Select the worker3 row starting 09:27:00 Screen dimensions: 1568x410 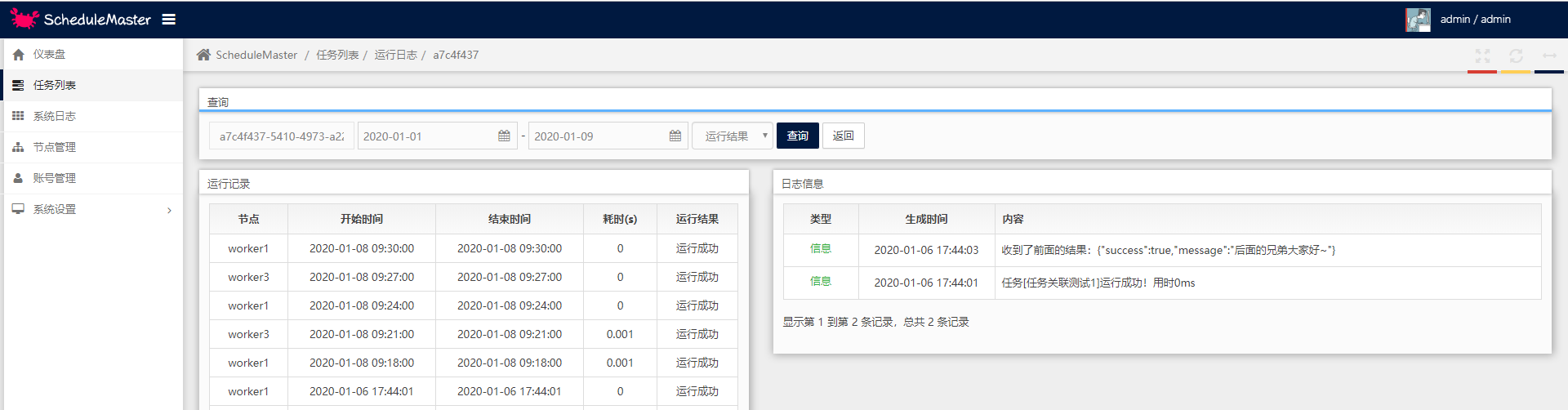[x=474, y=277]
